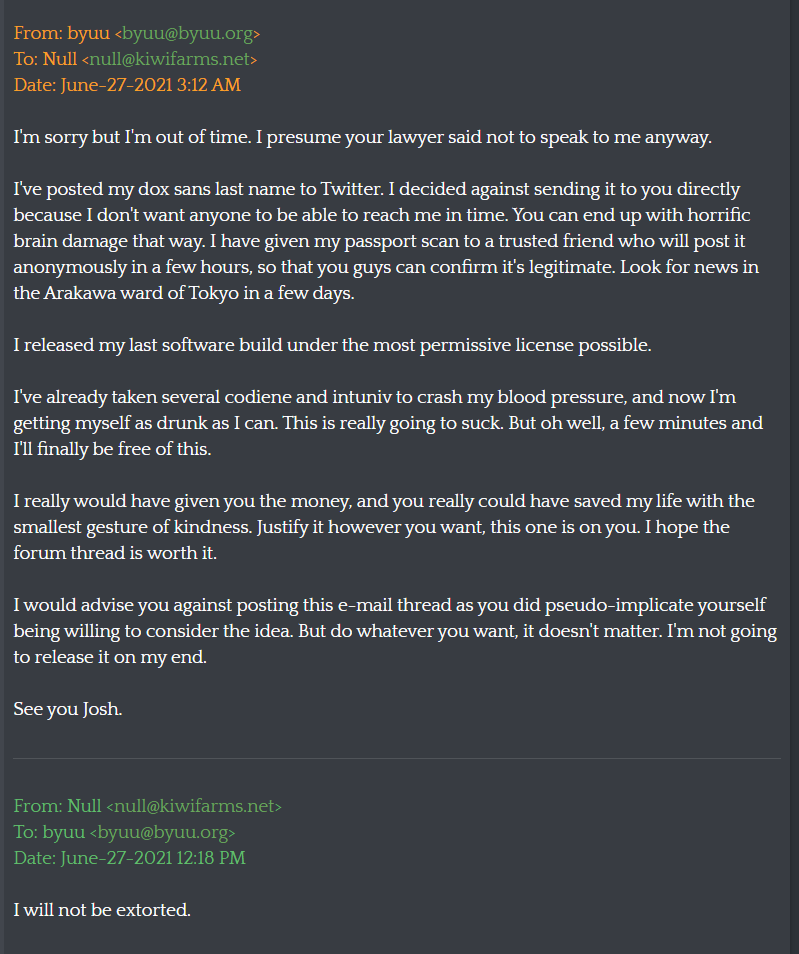Click the reply text 'I will not be extorted.'
Image resolution: width=799 pixels, height=954 pixels.
tap(102, 910)
